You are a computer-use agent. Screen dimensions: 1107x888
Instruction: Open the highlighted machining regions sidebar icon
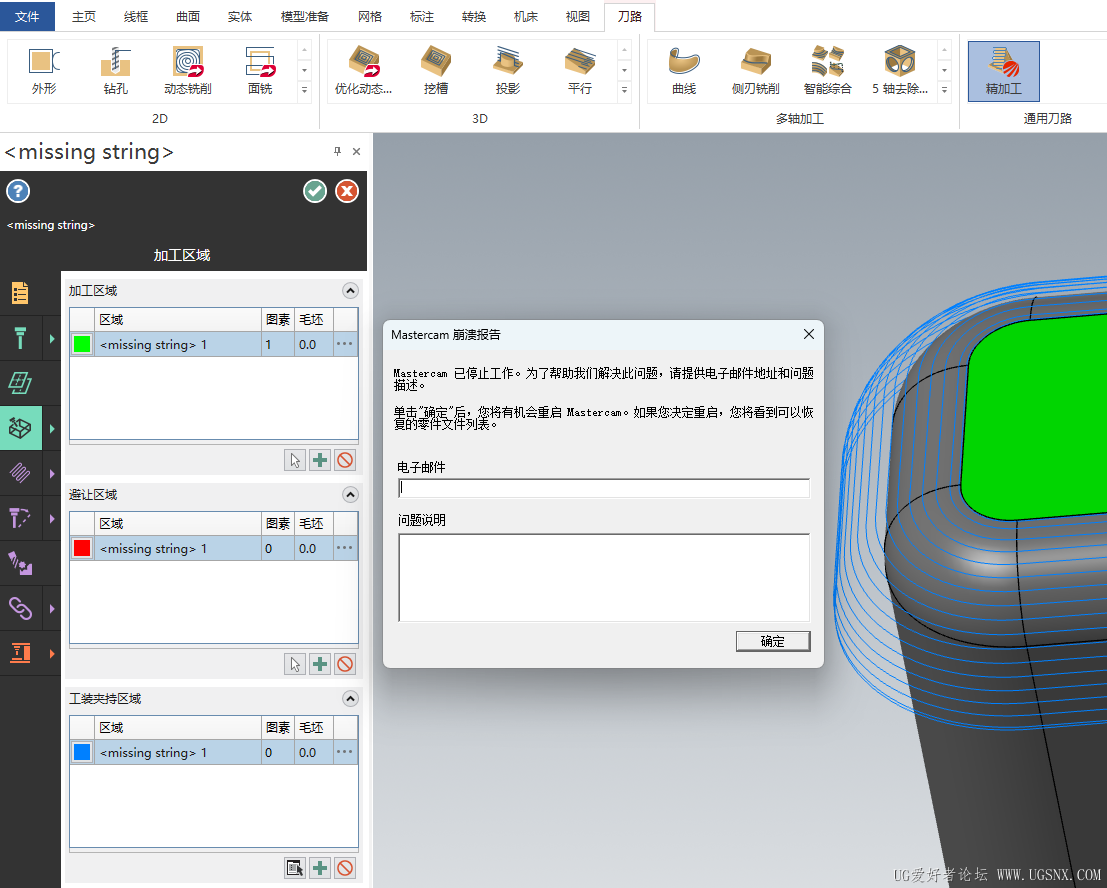[x=20, y=428]
